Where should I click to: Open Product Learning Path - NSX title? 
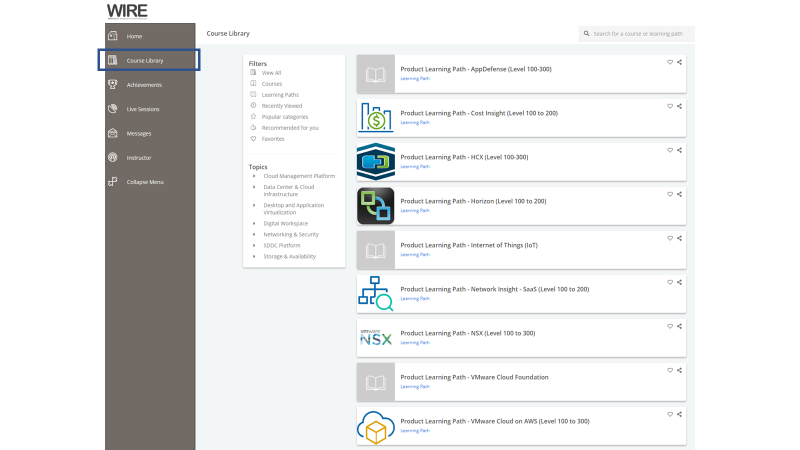(467, 333)
